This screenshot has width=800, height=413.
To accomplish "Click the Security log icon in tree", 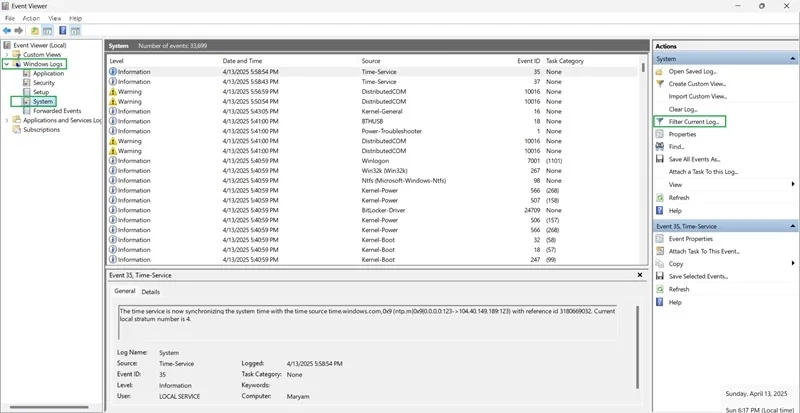I will pyautogui.click(x=27, y=83).
